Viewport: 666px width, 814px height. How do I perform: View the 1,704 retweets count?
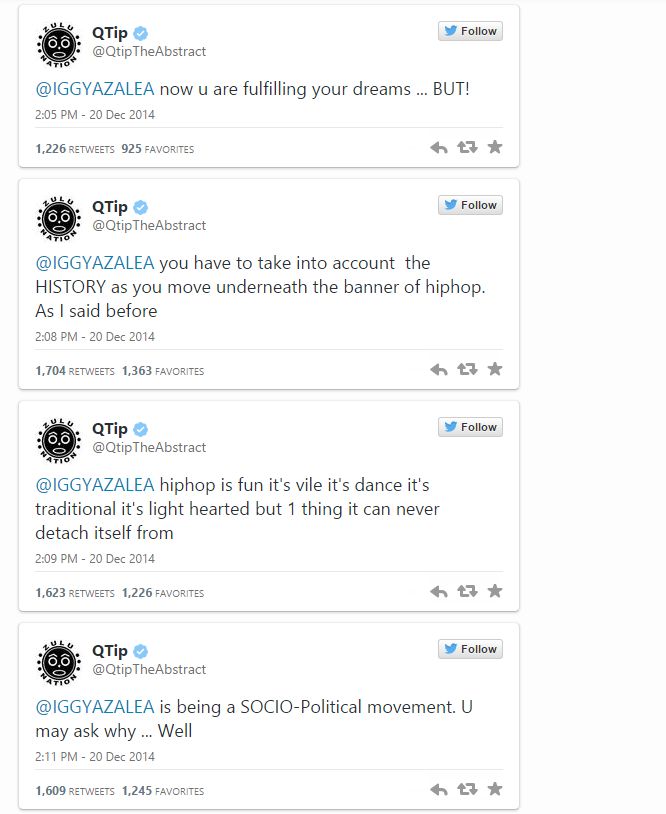(75, 371)
